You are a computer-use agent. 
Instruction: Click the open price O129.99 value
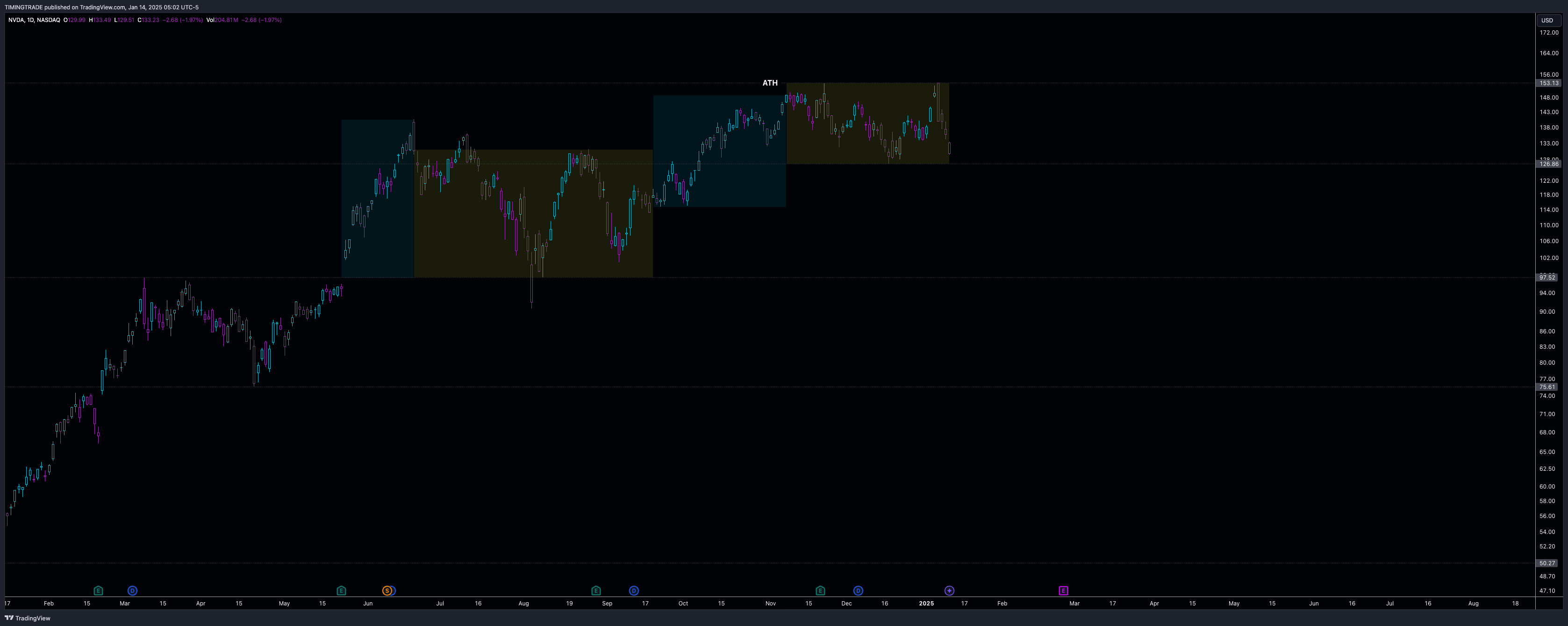pos(74,20)
